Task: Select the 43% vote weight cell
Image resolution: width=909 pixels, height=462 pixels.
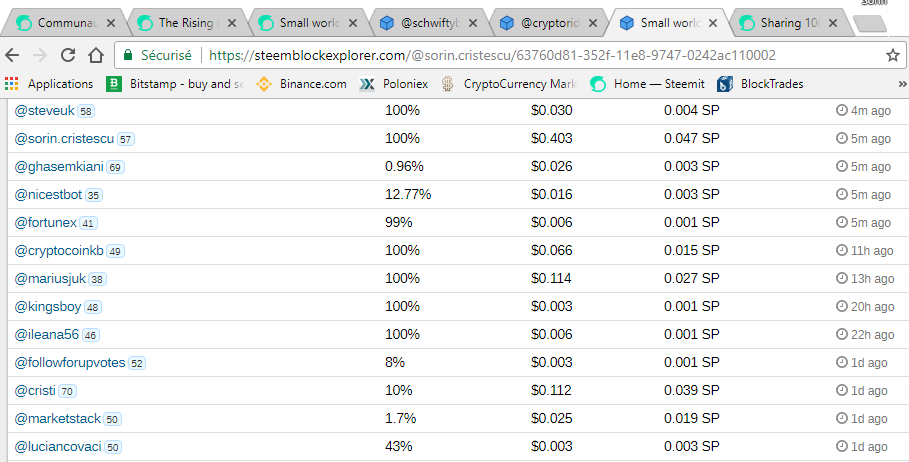Action: [399, 447]
